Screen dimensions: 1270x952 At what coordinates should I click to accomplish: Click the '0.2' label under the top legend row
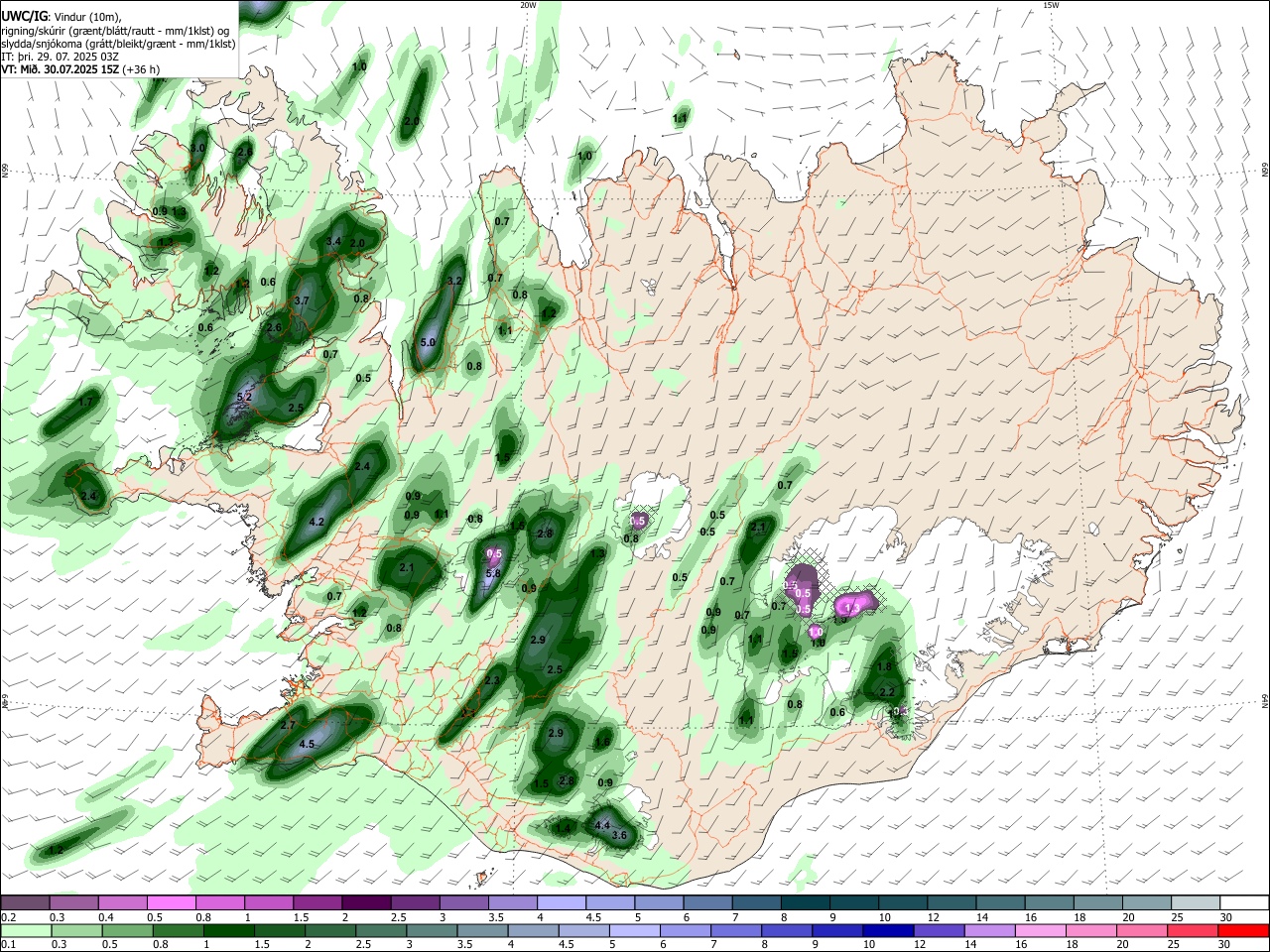(x=8, y=917)
